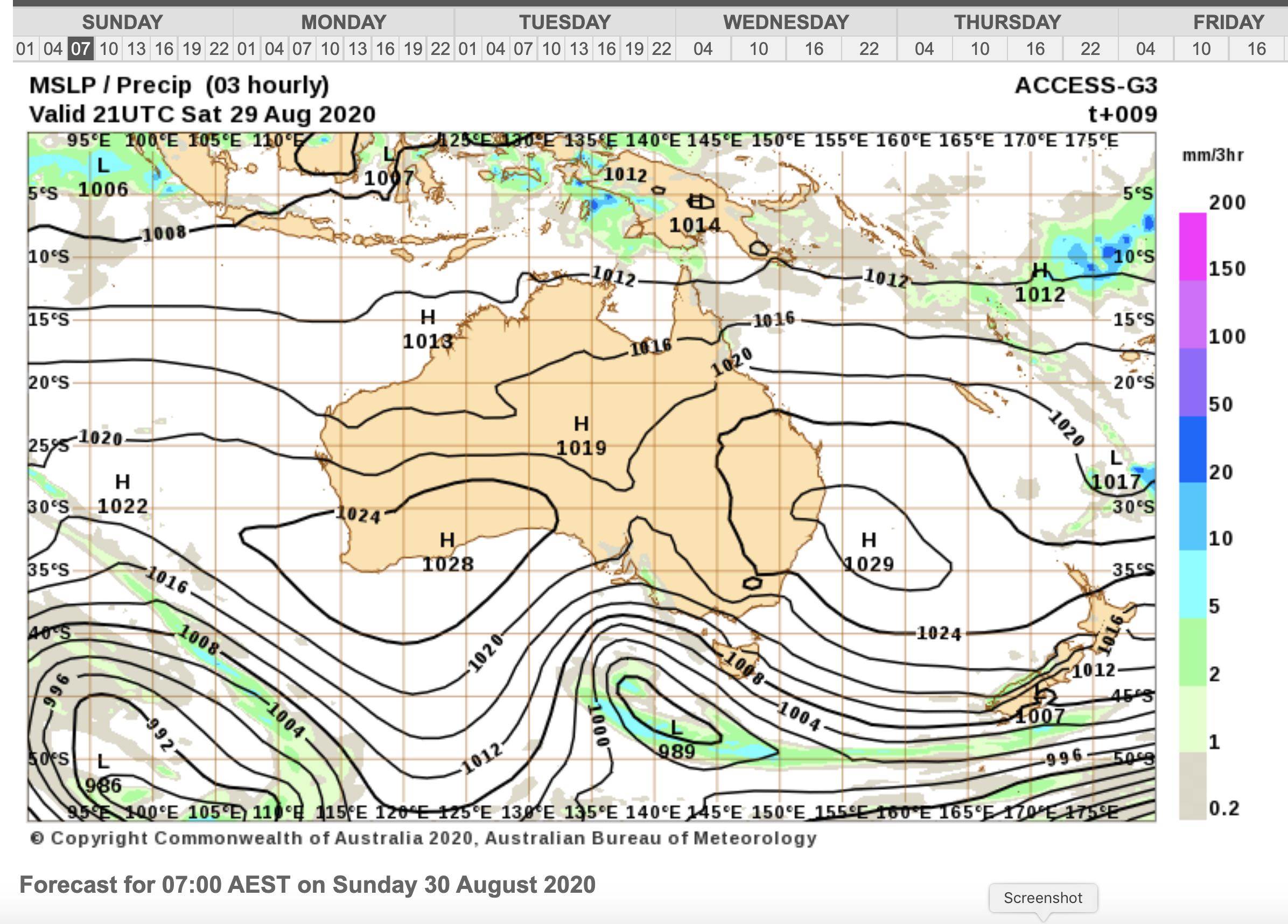Click the Screenshot tooltip button
Screen dimensions: 1288x924
tap(1042, 898)
